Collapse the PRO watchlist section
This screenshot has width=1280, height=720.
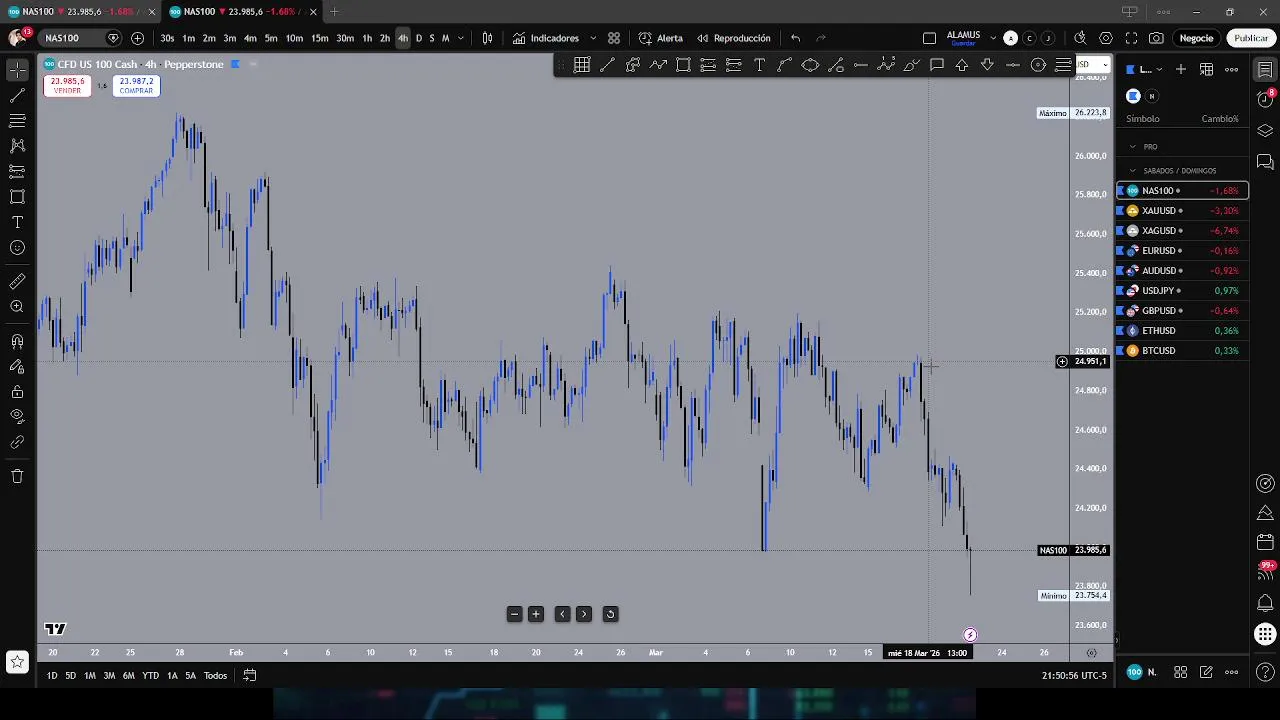pos(1133,146)
